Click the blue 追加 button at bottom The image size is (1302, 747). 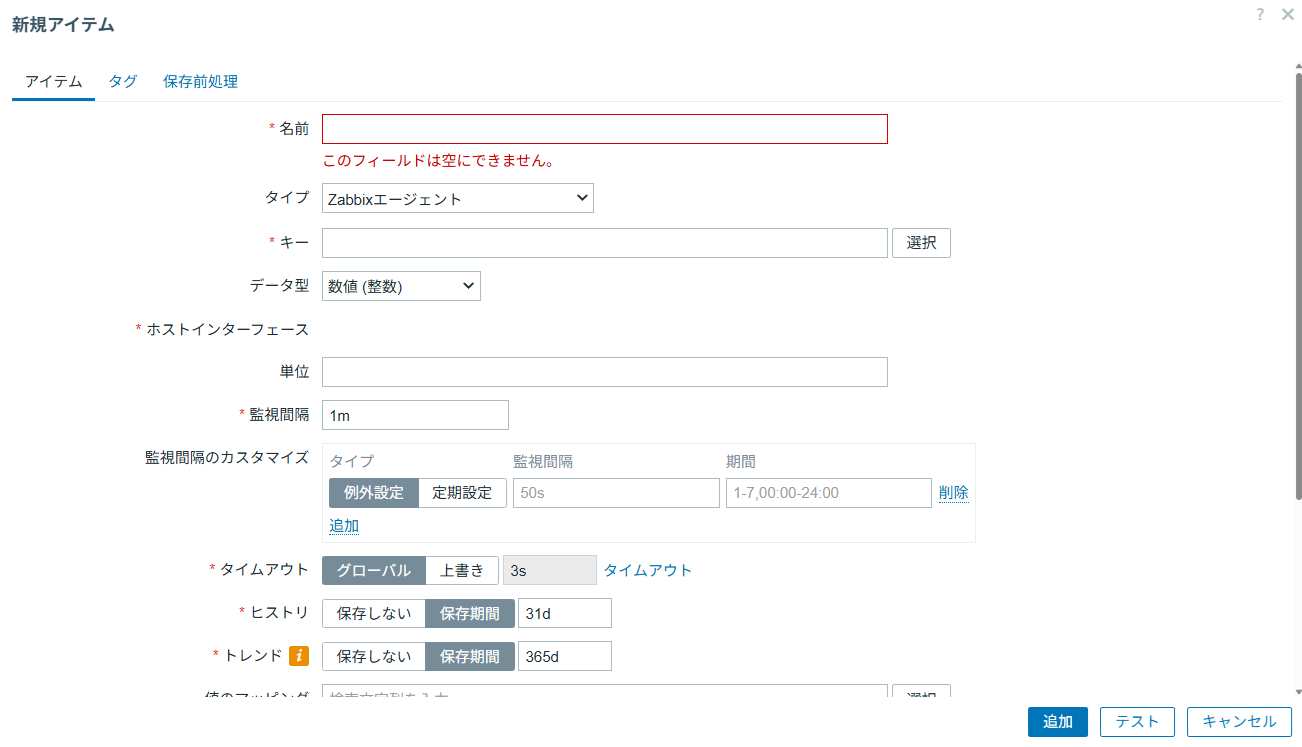click(x=1058, y=722)
